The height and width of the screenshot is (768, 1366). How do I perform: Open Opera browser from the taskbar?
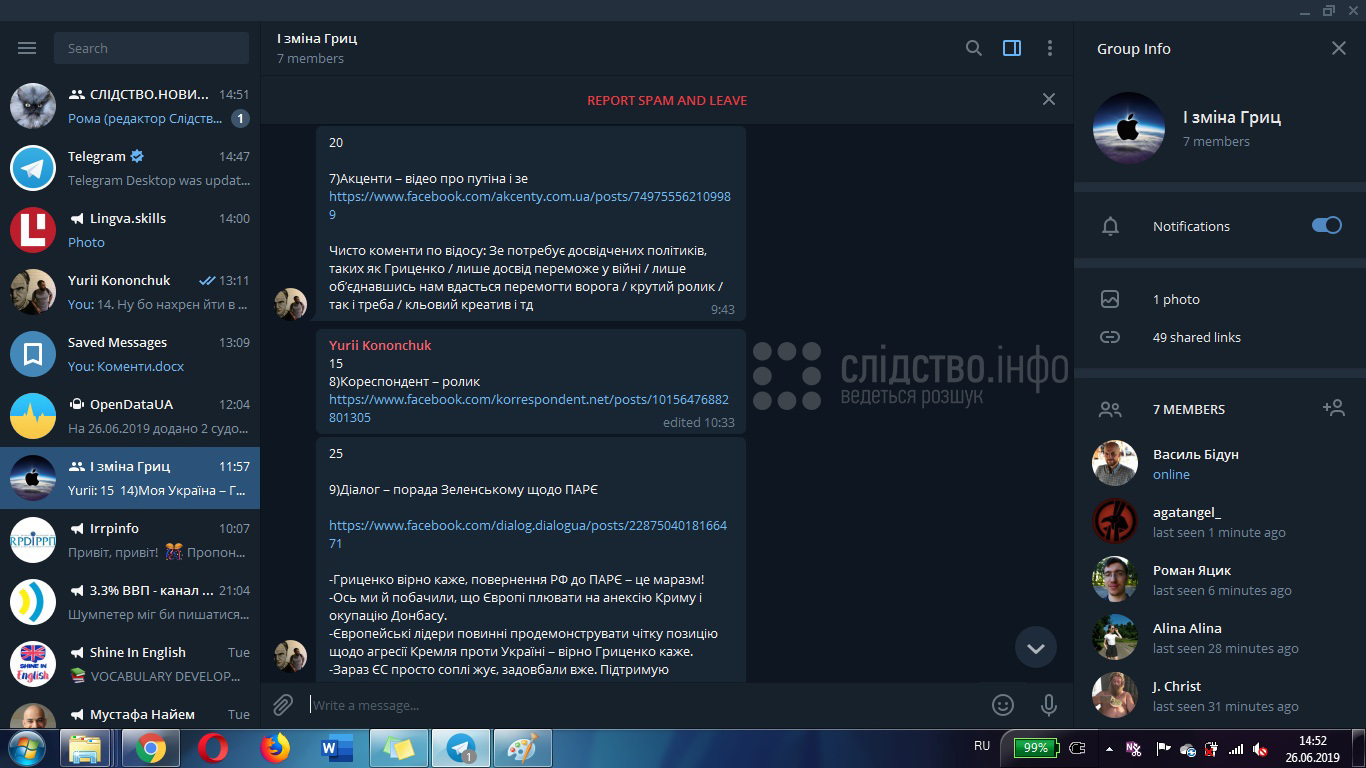click(x=212, y=748)
